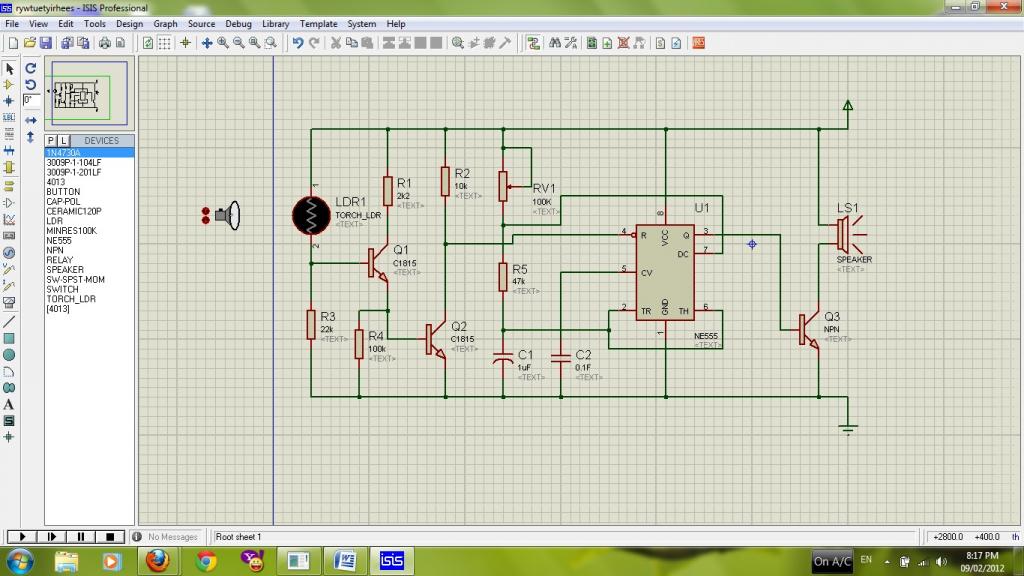Image resolution: width=1024 pixels, height=576 pixels.
Task: Open Firefox from the Windows taskbar
Action: pyautogui.click(x=157, y=560)
